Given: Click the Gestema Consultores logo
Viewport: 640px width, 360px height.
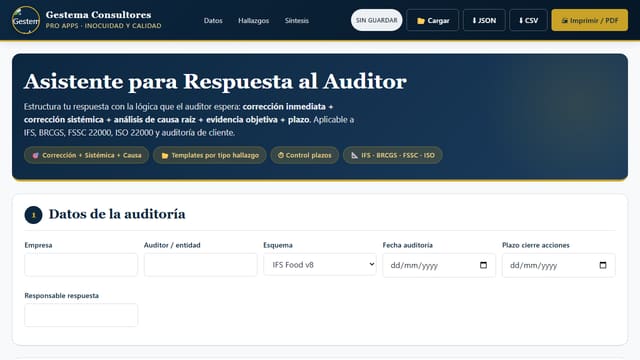Looking at the screenshot, I should click(x=26, y=20).
